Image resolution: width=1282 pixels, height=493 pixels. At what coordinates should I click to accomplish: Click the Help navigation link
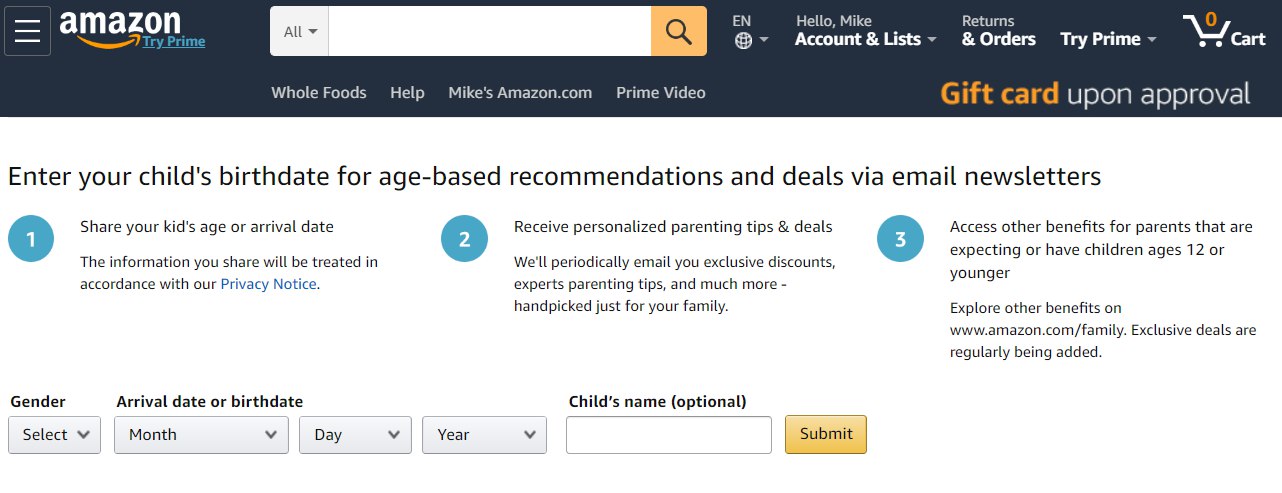(407, 93)
